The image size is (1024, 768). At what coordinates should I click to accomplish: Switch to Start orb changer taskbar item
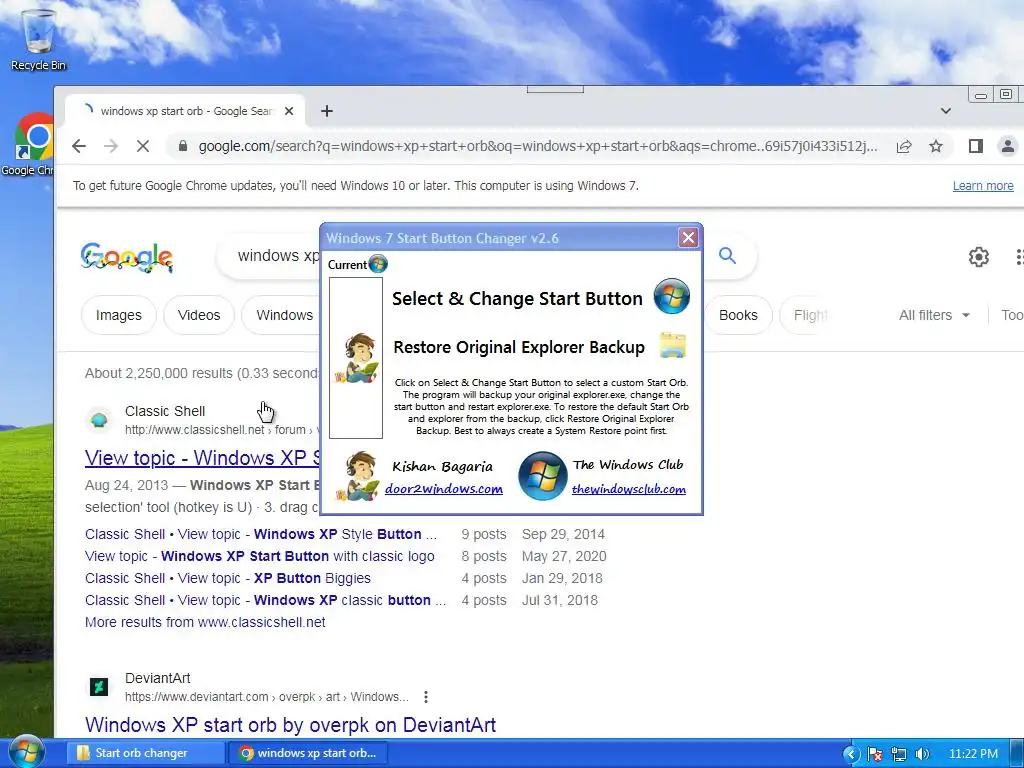click(144, 753)
